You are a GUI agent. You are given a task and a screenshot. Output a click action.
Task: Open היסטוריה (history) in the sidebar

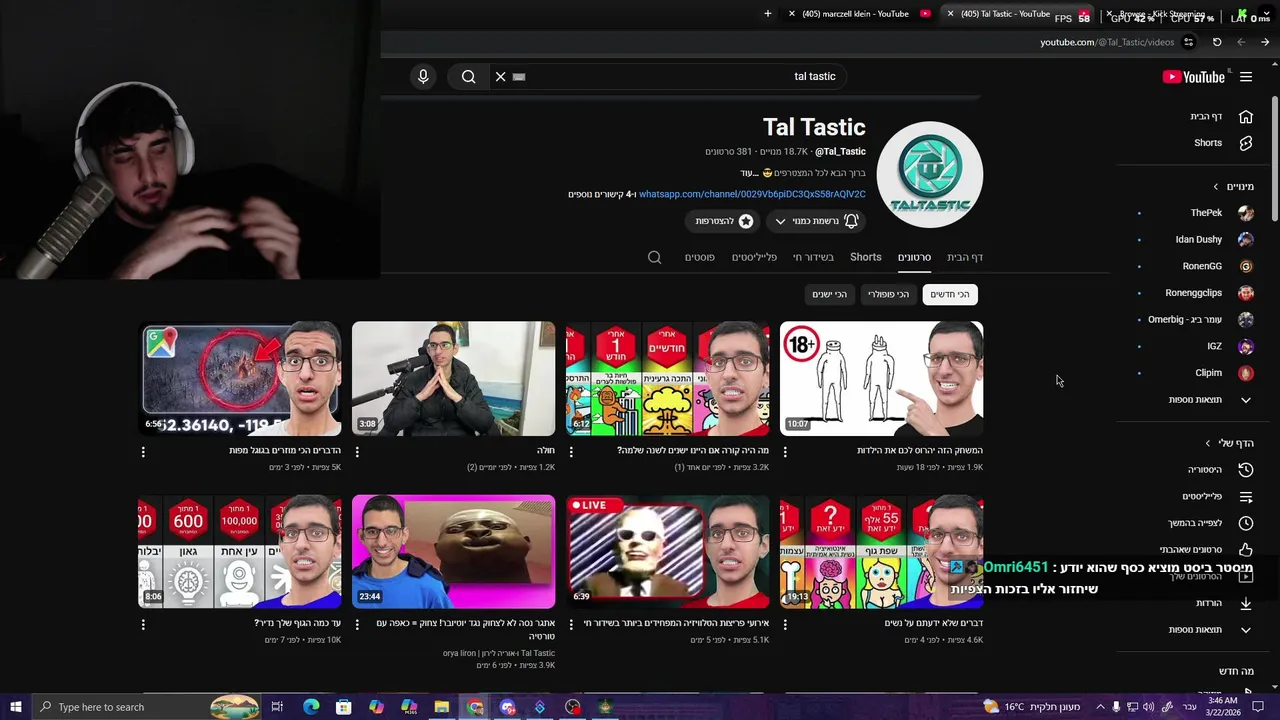(1219, 469)
